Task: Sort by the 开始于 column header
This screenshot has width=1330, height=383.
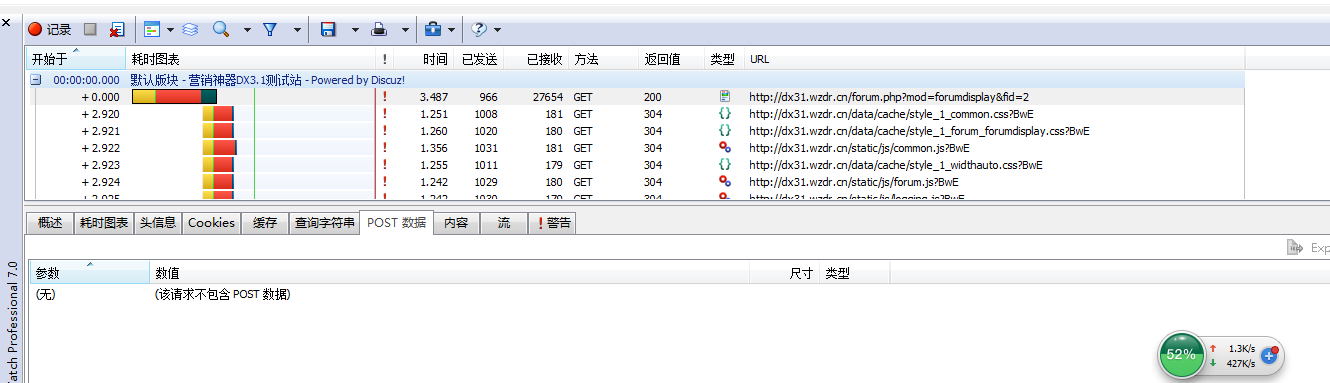Action: click(74, 59)
